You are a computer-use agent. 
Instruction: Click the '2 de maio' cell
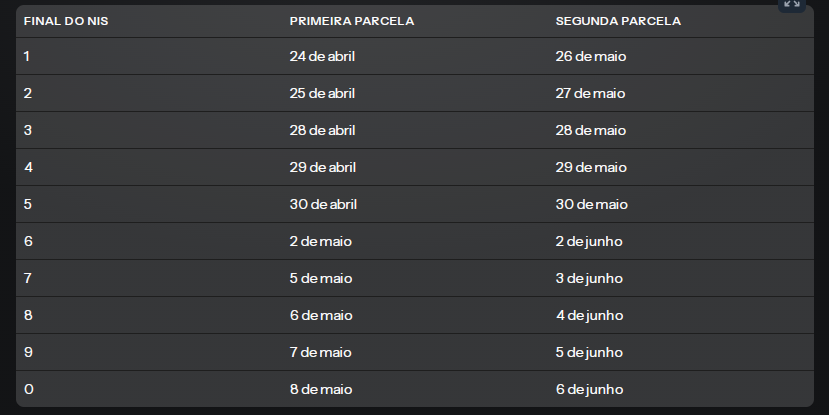point(320,241)
